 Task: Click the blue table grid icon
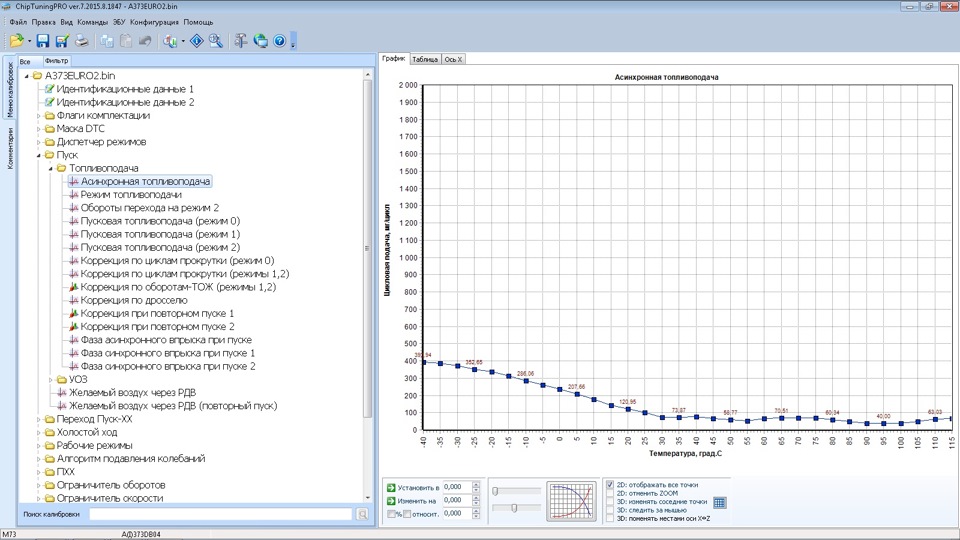click(x=720, y=502)
